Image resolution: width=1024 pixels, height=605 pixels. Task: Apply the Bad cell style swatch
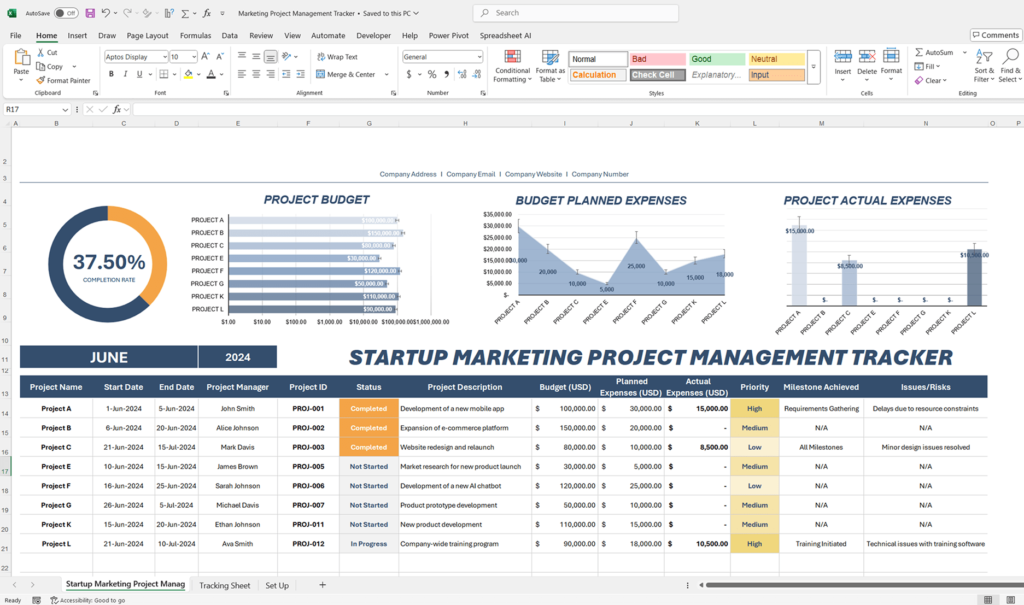click(657, 59)
